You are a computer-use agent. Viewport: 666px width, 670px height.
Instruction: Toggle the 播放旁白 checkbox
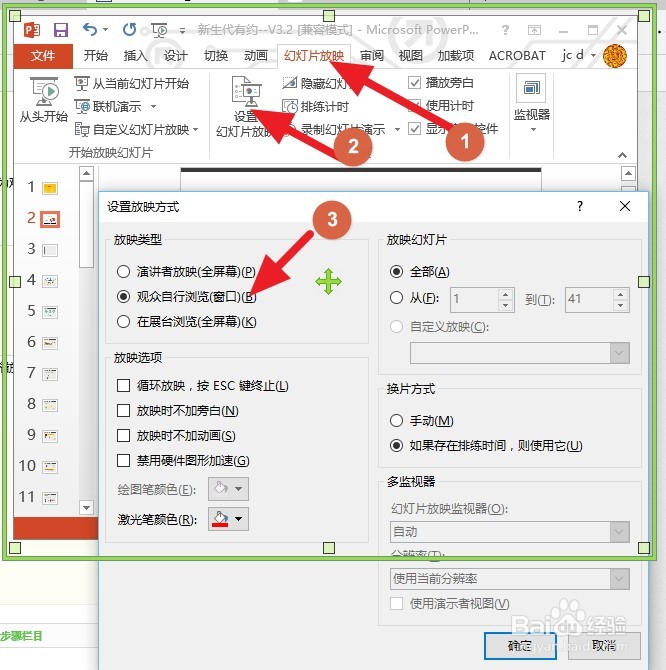pyautogui.click(x=414, y=82)
